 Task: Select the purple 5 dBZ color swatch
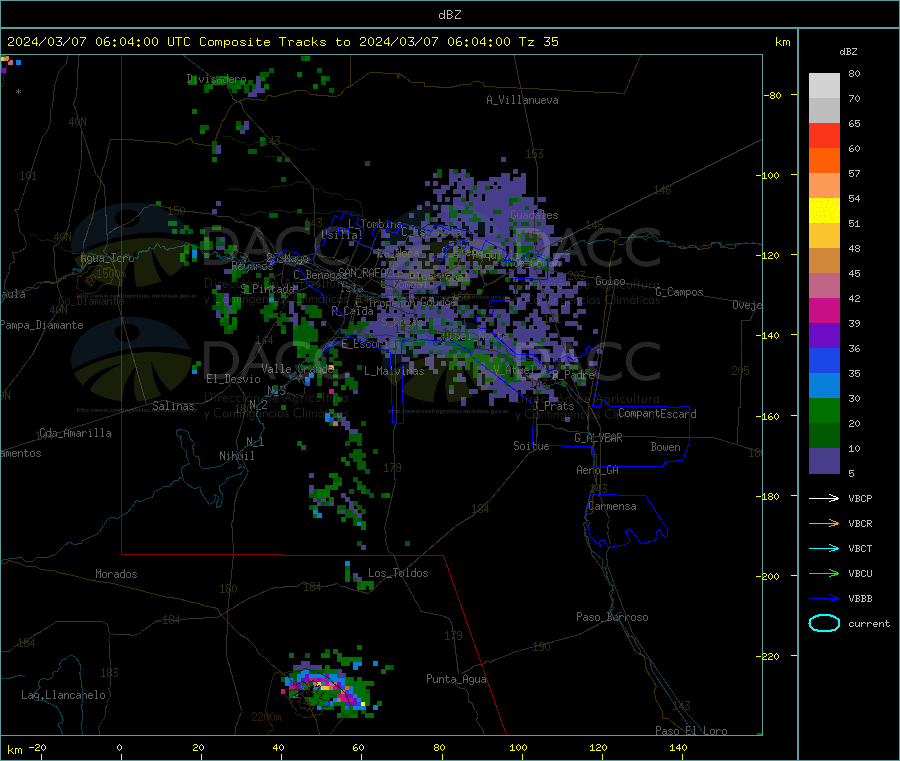point(824,461)
